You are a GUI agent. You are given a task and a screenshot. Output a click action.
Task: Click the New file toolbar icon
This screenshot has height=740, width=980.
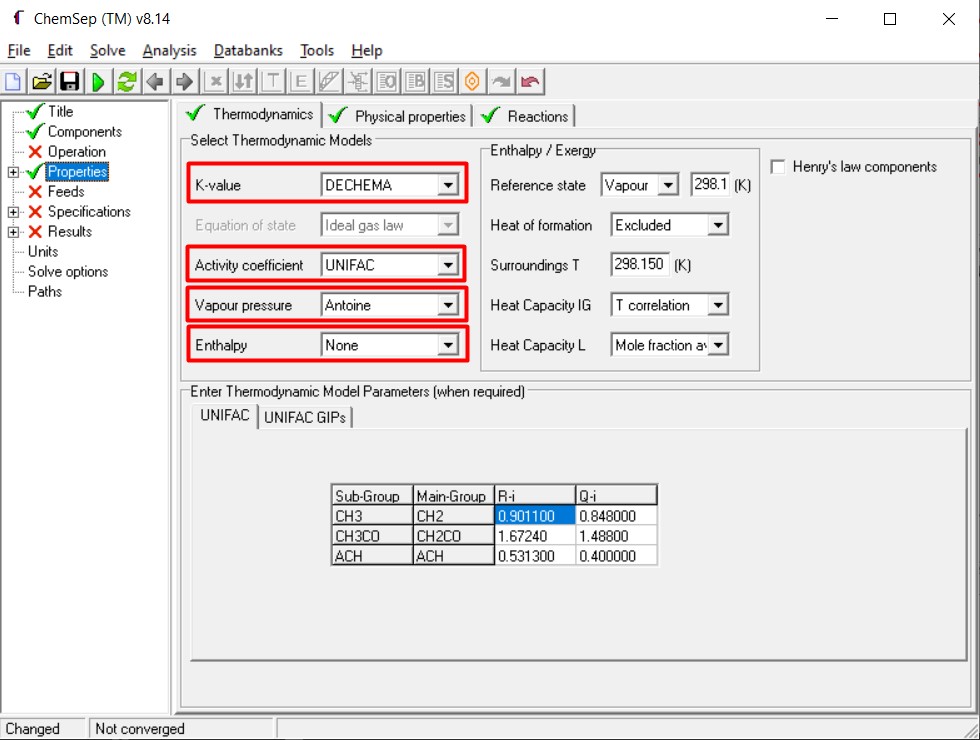pyautogui.click(x=14, y=82)
